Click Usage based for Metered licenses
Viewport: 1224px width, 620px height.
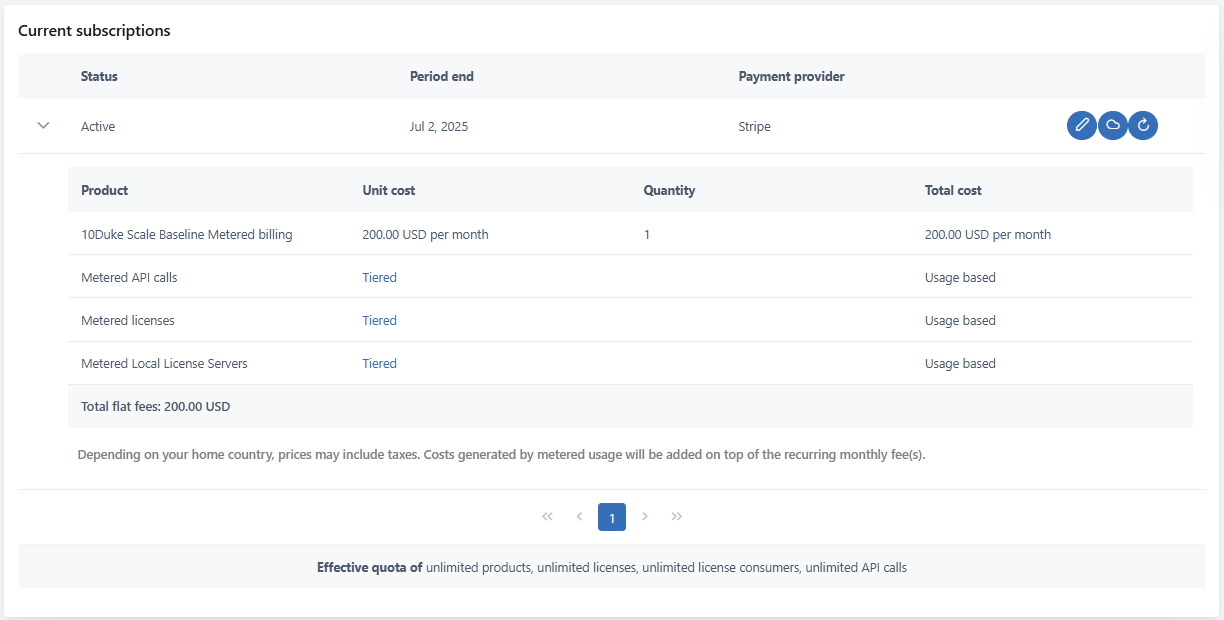coord(960,321)
